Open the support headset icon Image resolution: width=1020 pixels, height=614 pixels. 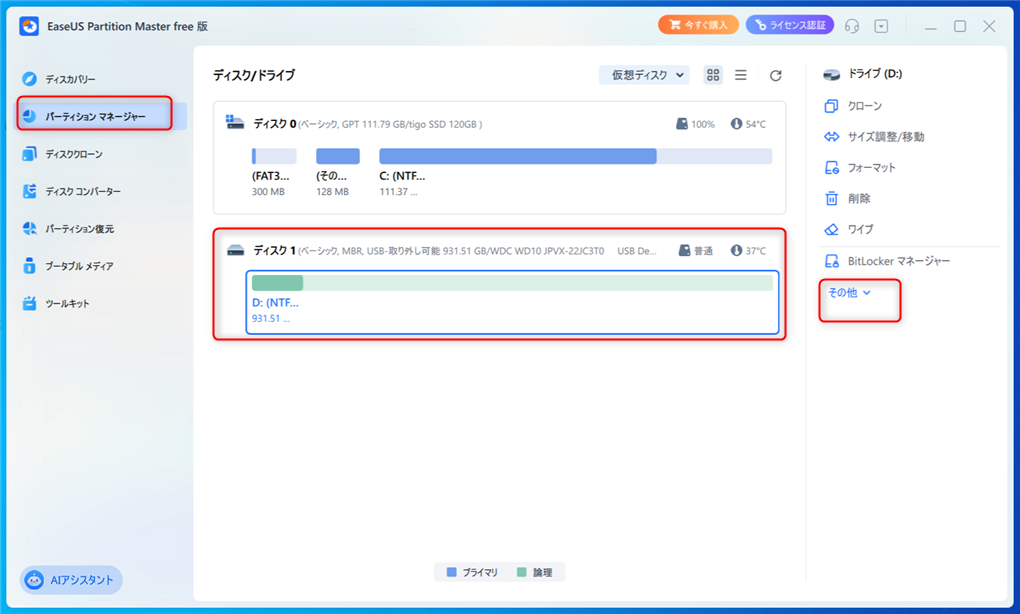pos(852,26)
